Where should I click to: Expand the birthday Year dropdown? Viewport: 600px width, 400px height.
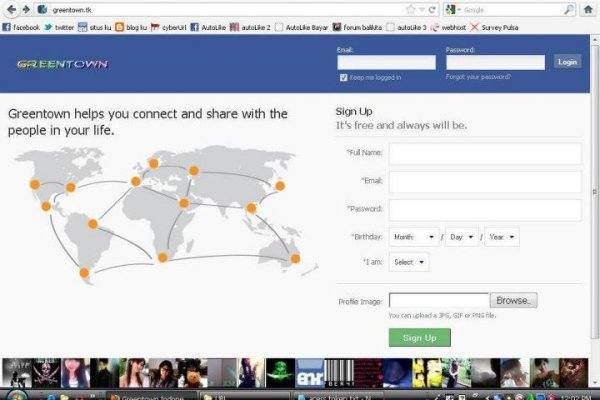(x=501, y=237)
